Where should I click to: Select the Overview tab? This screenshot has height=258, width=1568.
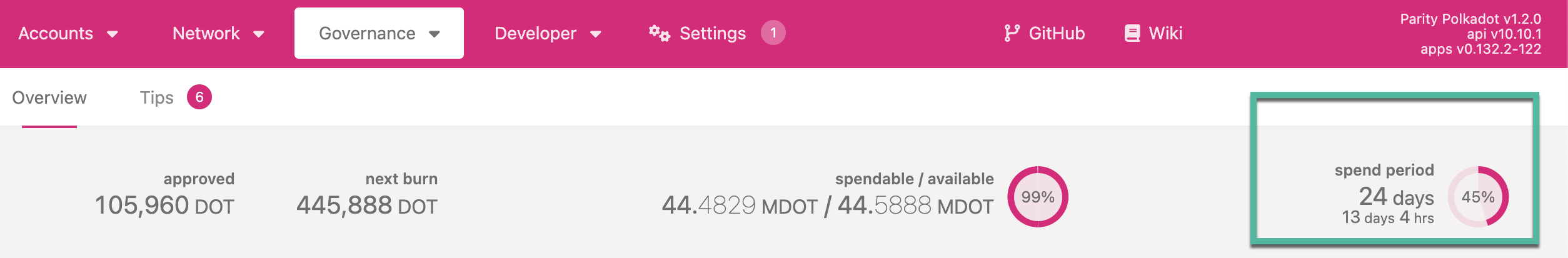coord(49,98)
